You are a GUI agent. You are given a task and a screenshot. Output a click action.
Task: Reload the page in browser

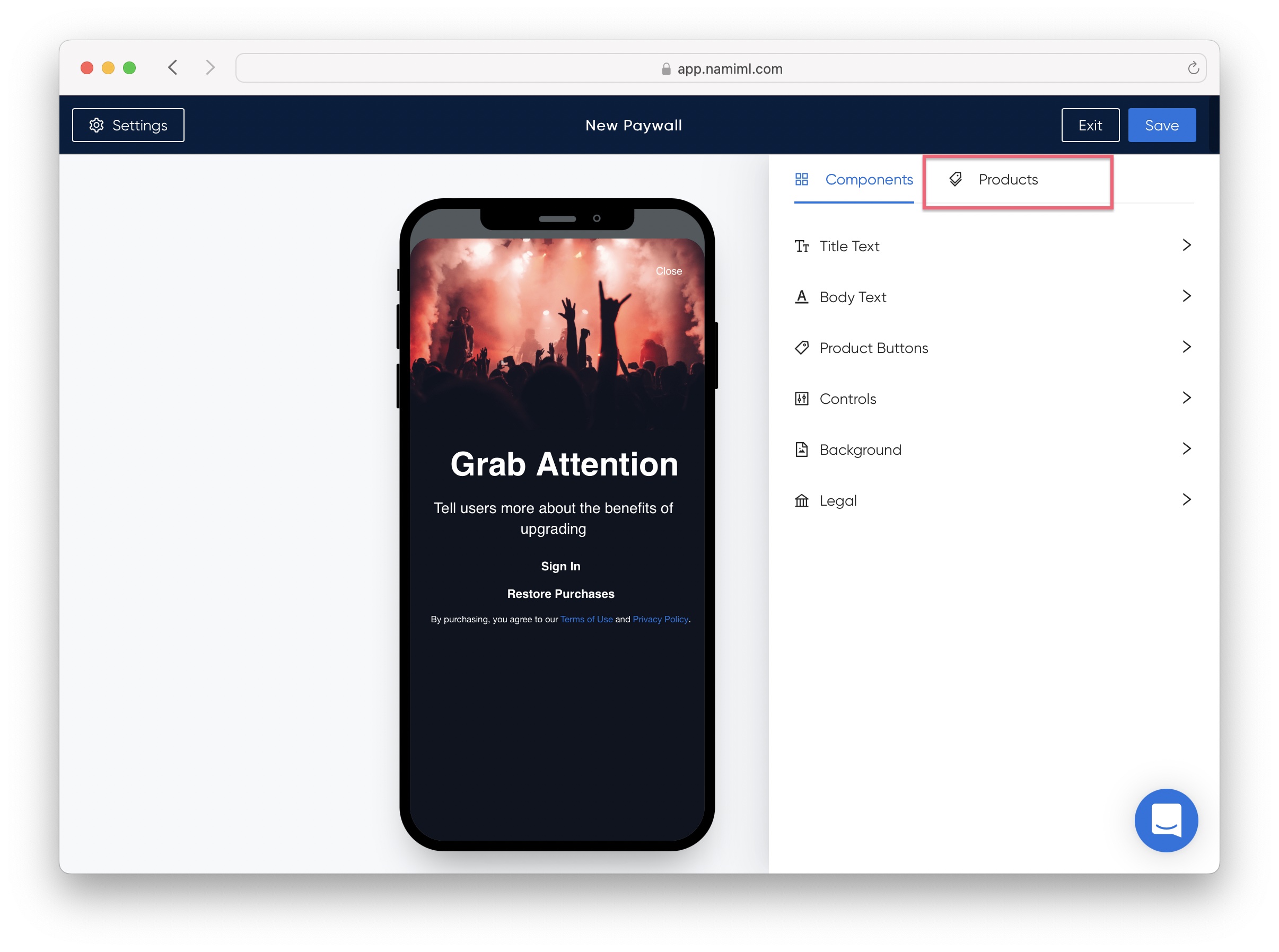pyautogui.click(x=1193, y=68)
